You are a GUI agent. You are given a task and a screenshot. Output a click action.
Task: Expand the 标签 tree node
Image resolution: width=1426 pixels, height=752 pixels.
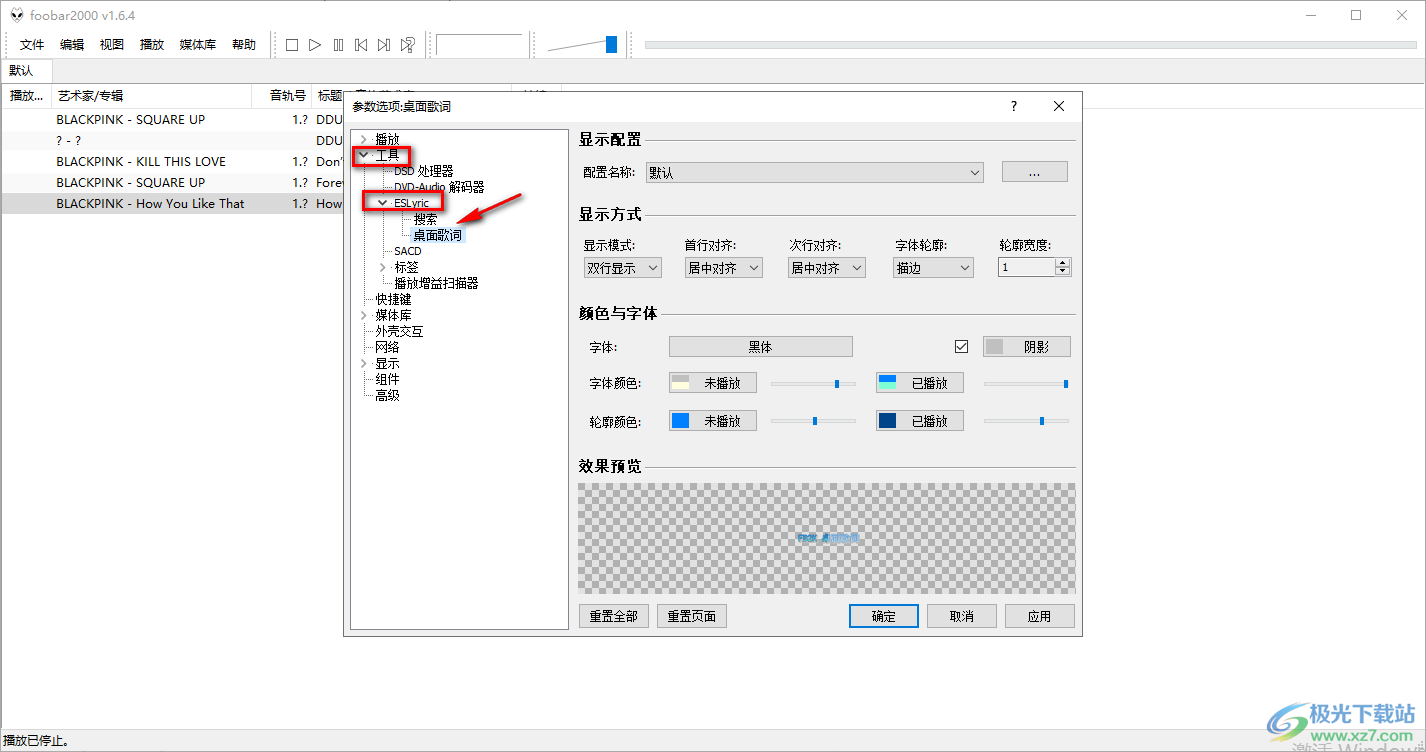coord(383,267)
